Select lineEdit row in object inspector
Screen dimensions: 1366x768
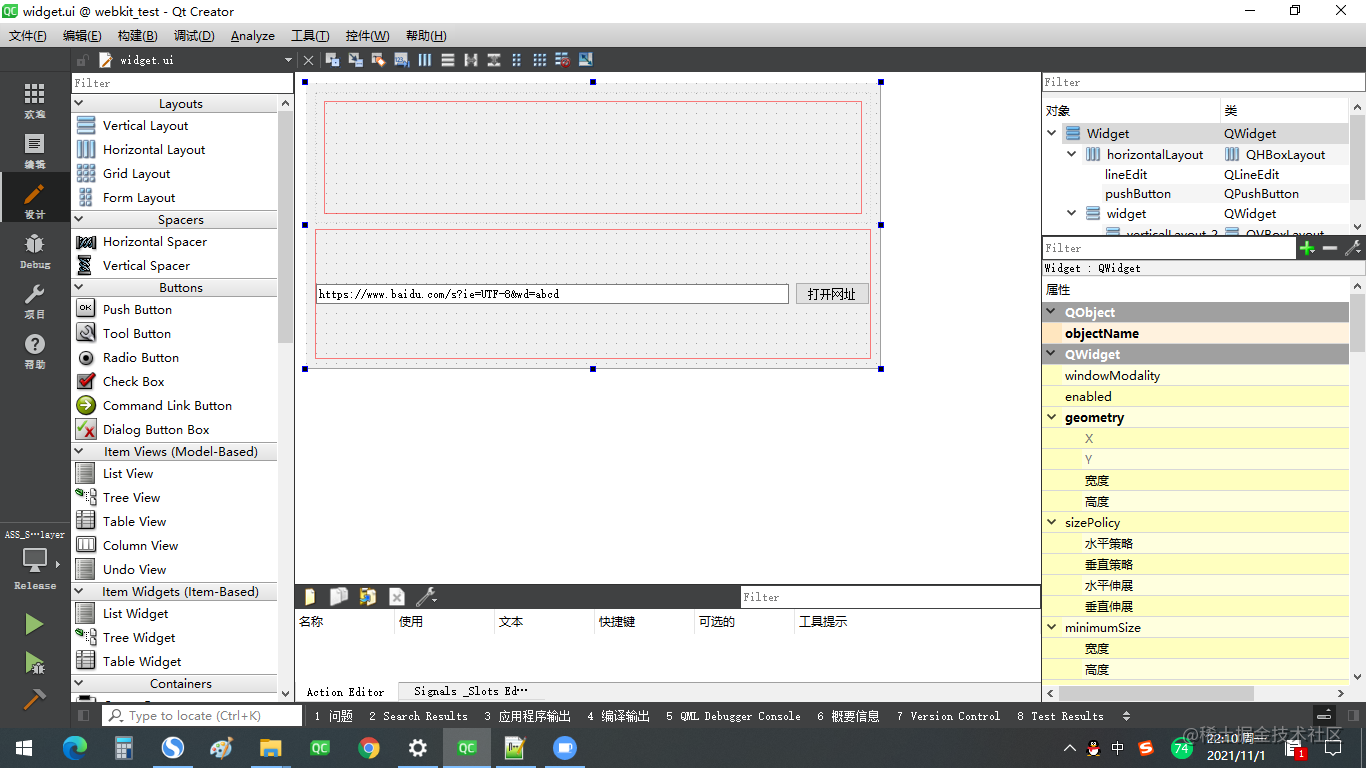point(1195,174)
